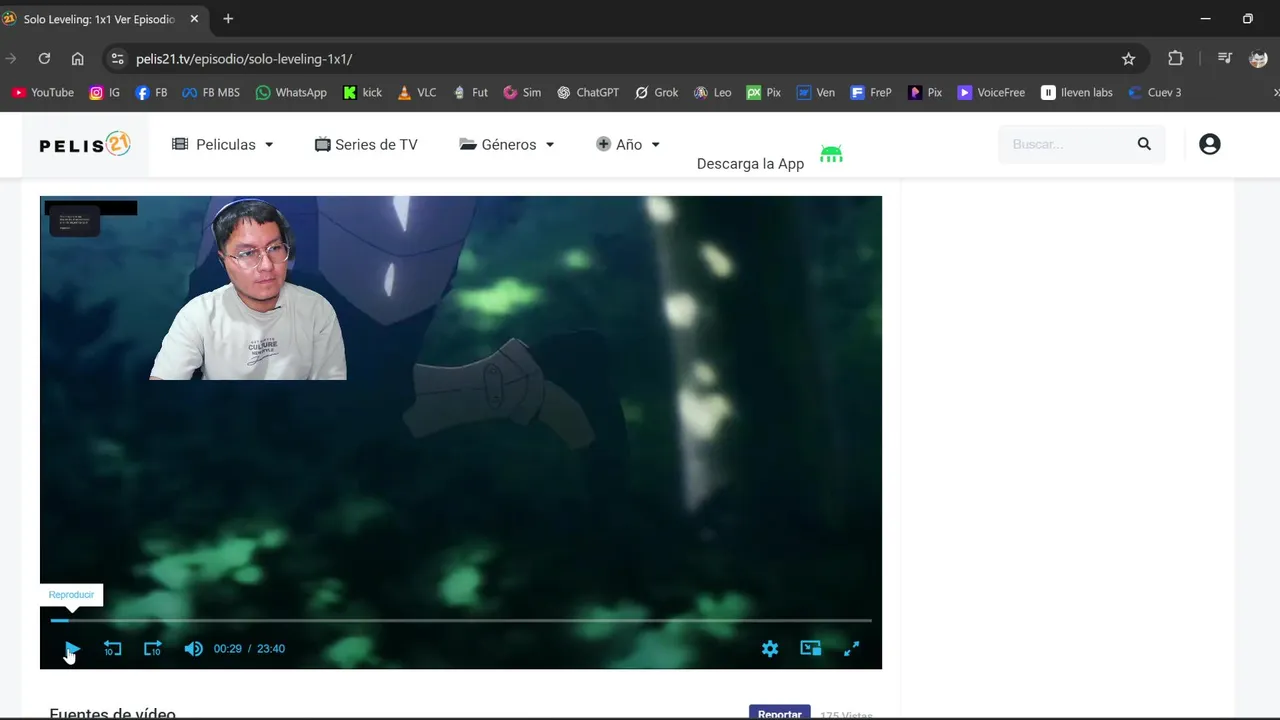Open the VoiceFree bookmark
Viewport: 1280px width, 720px height.
991,92
